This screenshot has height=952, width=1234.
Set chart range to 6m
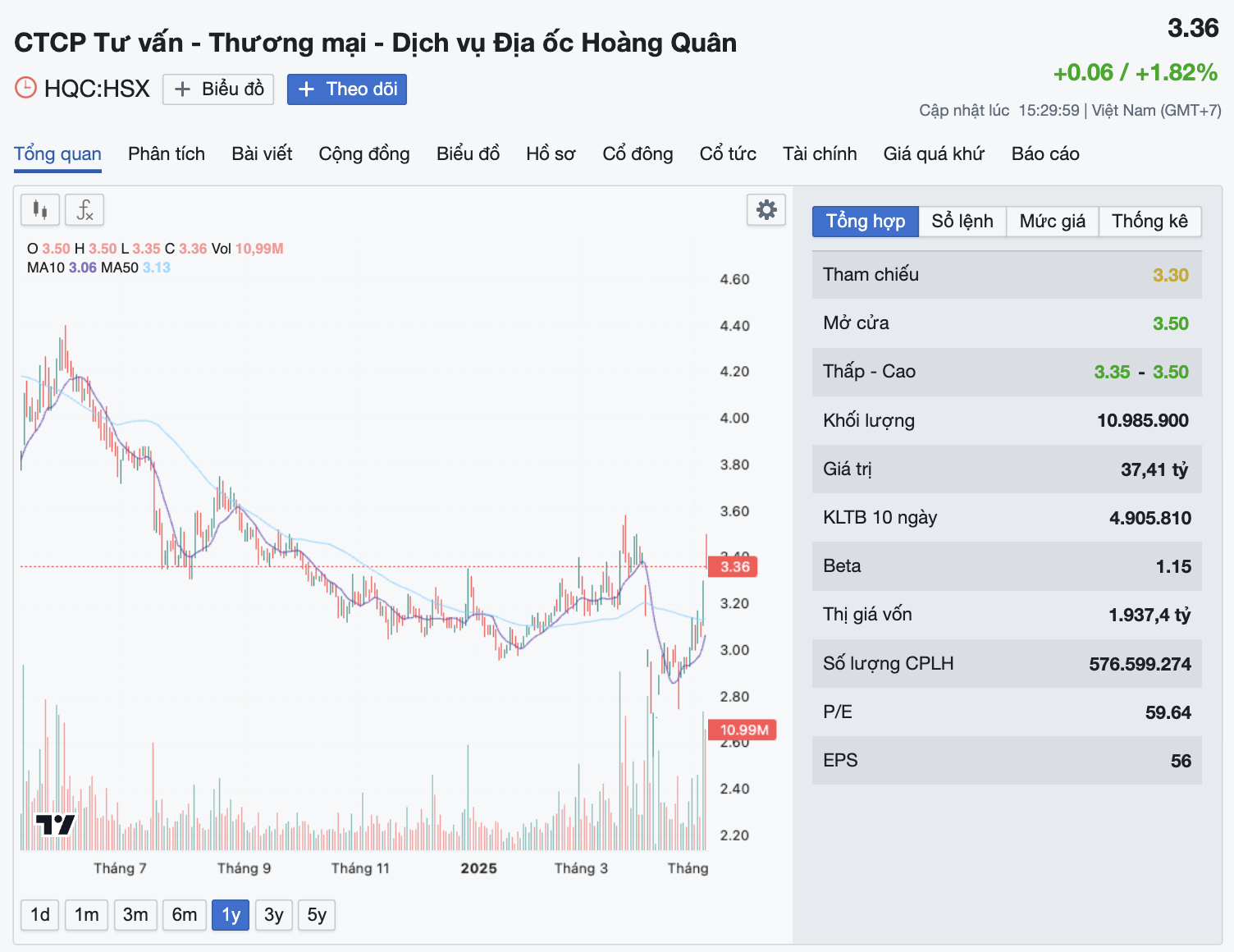click(185, 915)
